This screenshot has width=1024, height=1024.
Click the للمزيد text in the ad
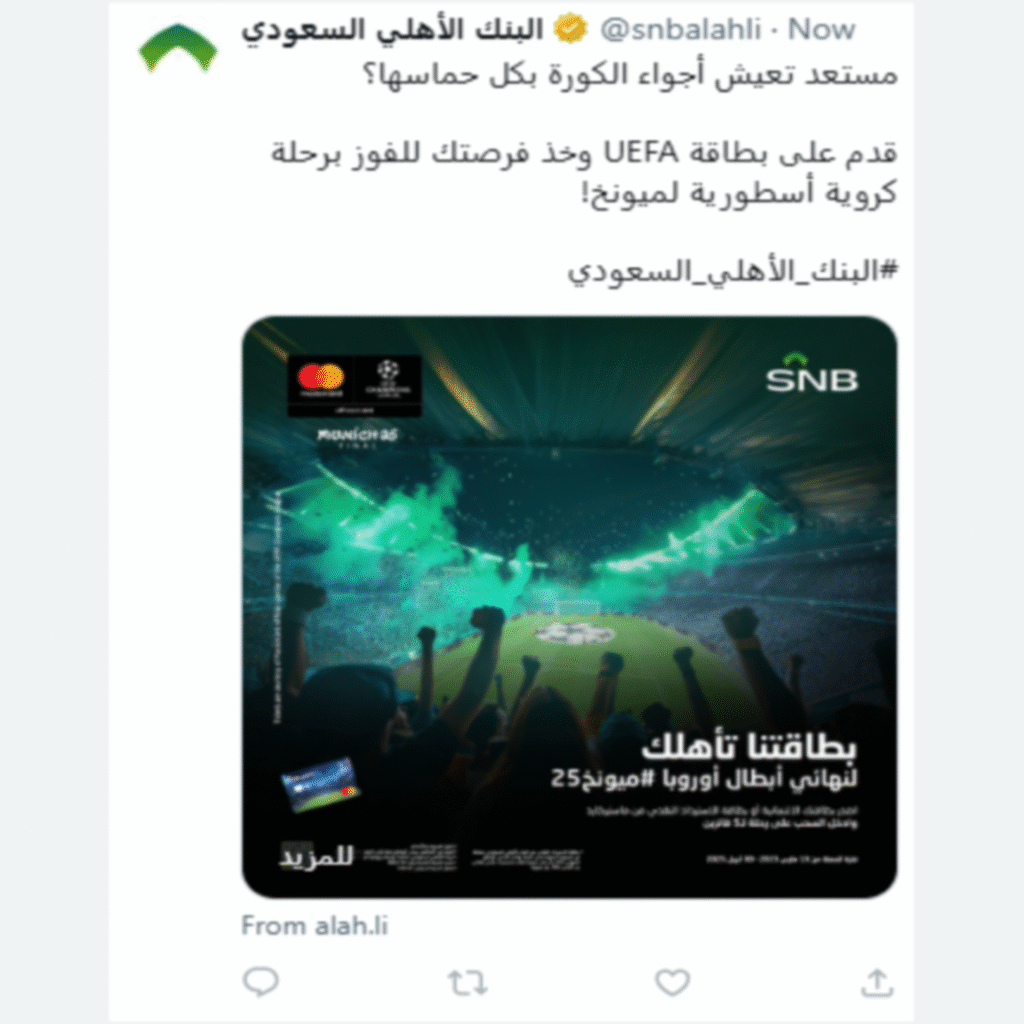[317, 856]
